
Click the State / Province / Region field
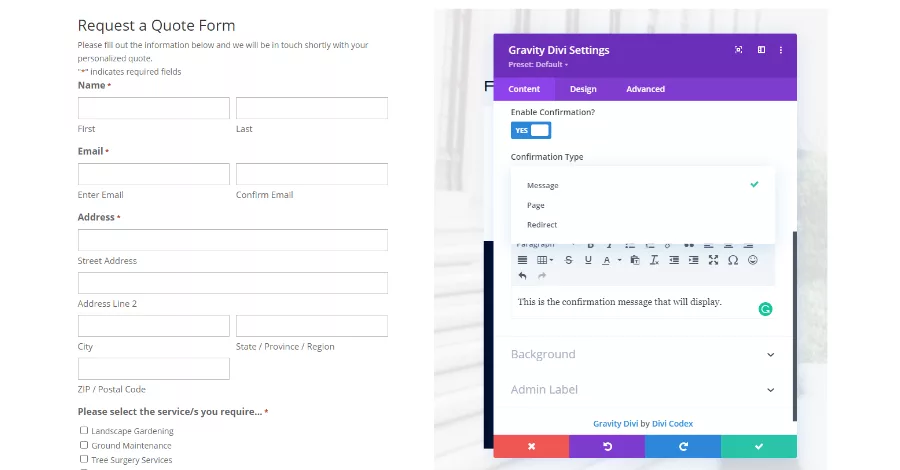[x=312, y=326]
